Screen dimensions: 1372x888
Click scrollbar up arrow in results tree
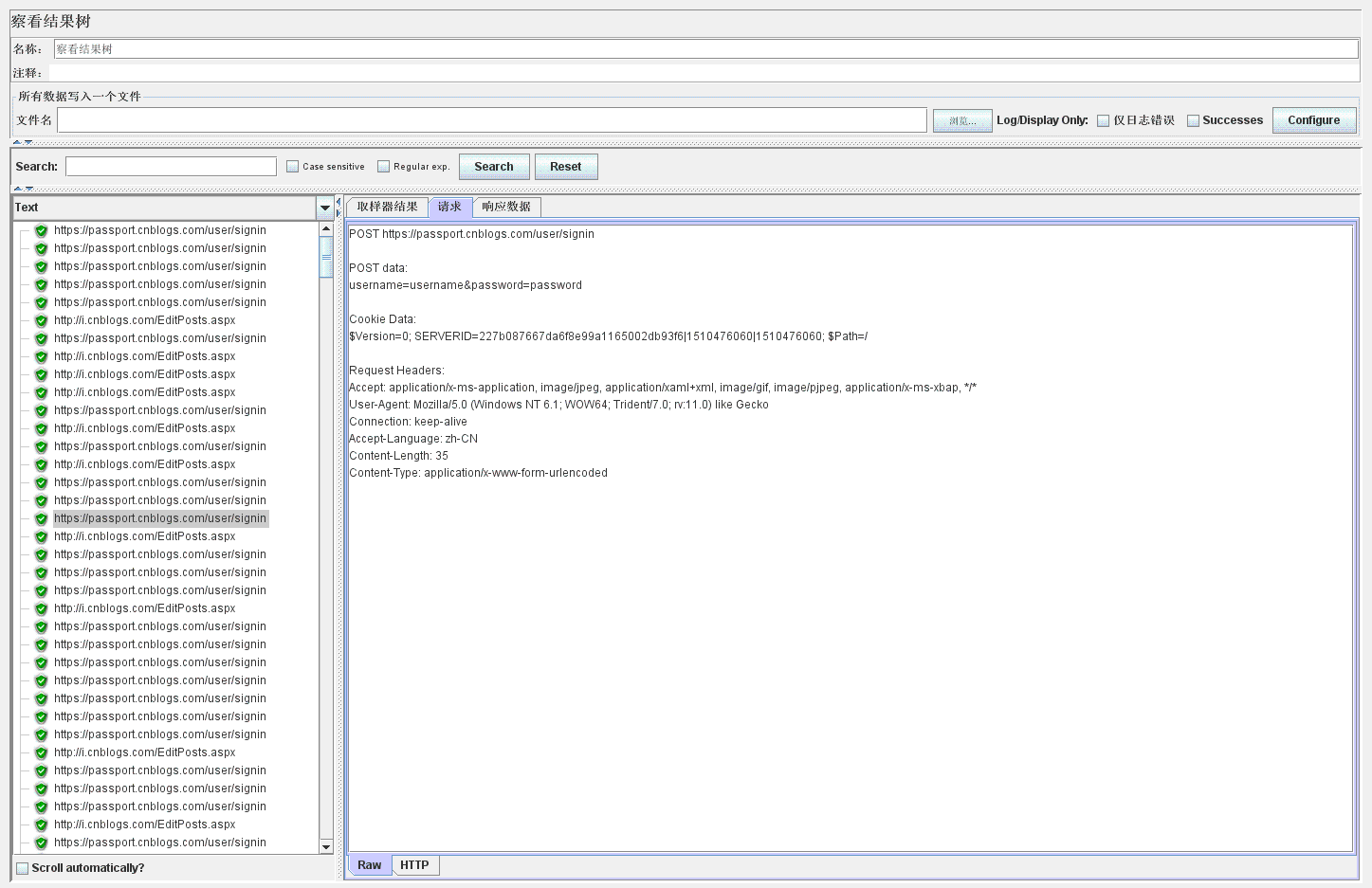pos(326,229)
